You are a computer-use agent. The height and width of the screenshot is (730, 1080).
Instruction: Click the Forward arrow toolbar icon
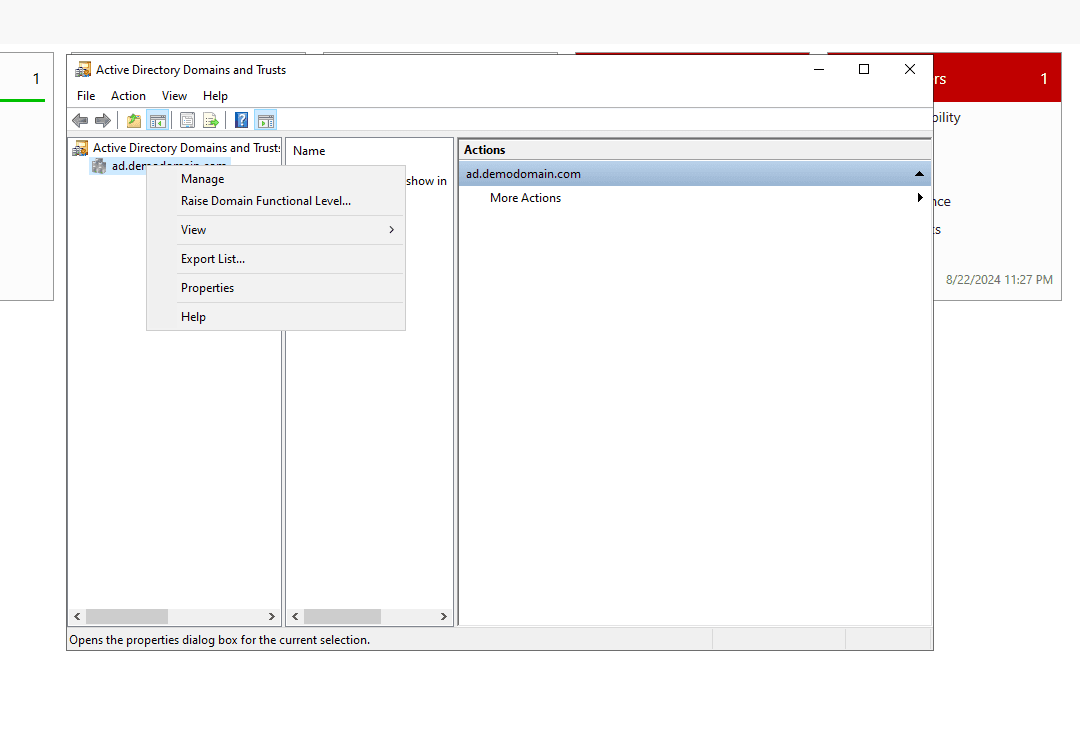click(x=102, y=121)
